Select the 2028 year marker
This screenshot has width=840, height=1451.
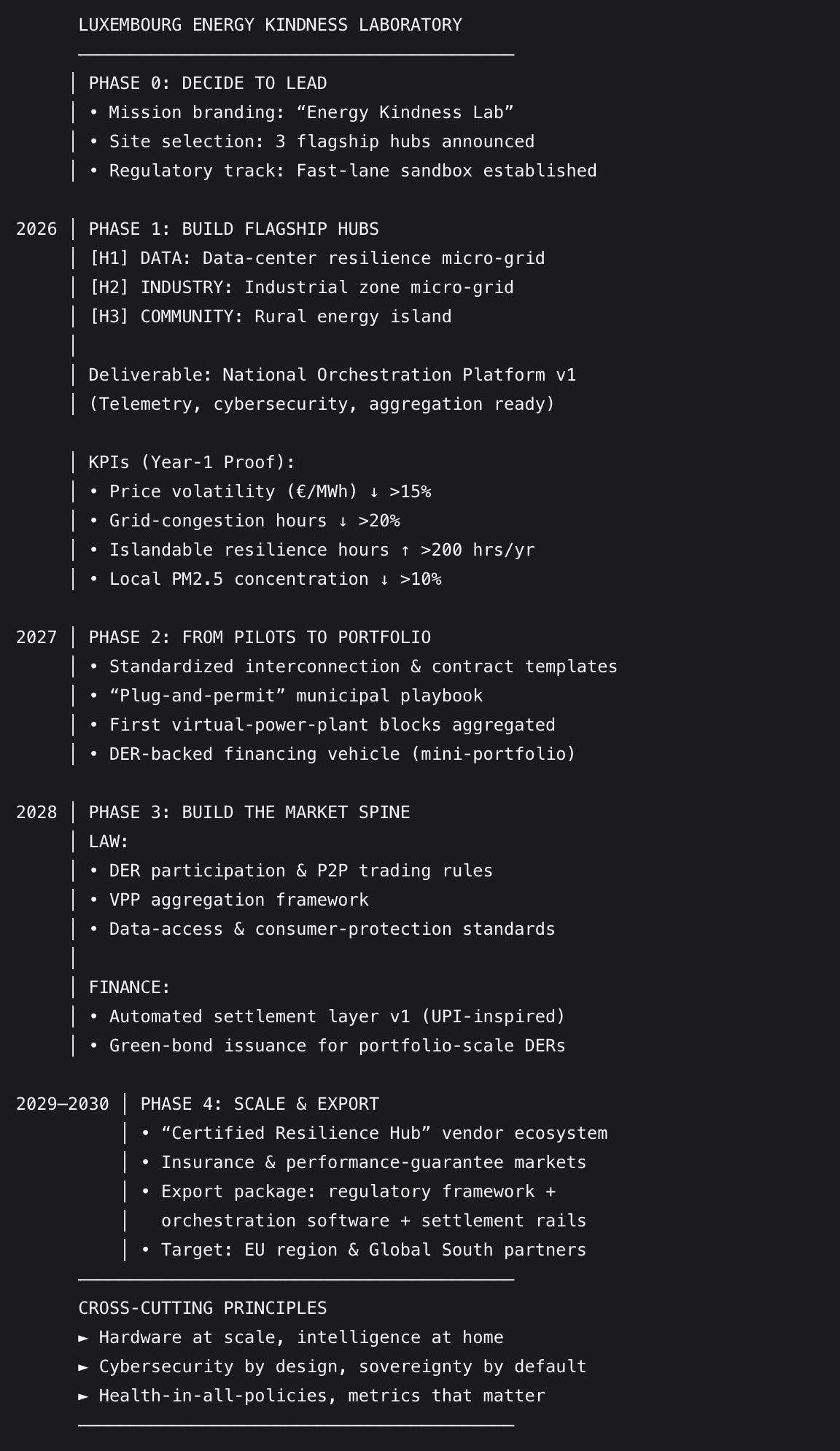pos(36,812)
